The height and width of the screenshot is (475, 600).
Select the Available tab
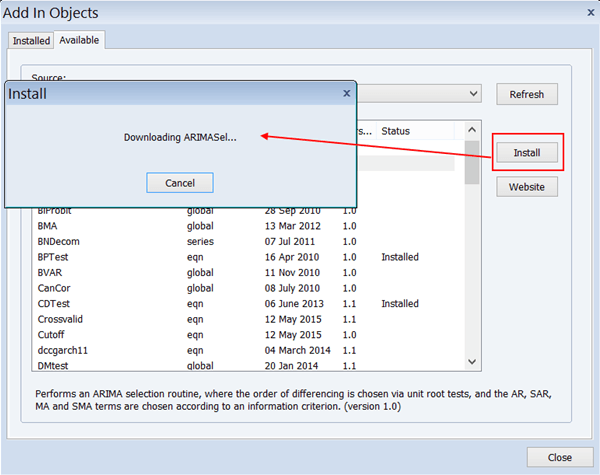pos(80,40)
